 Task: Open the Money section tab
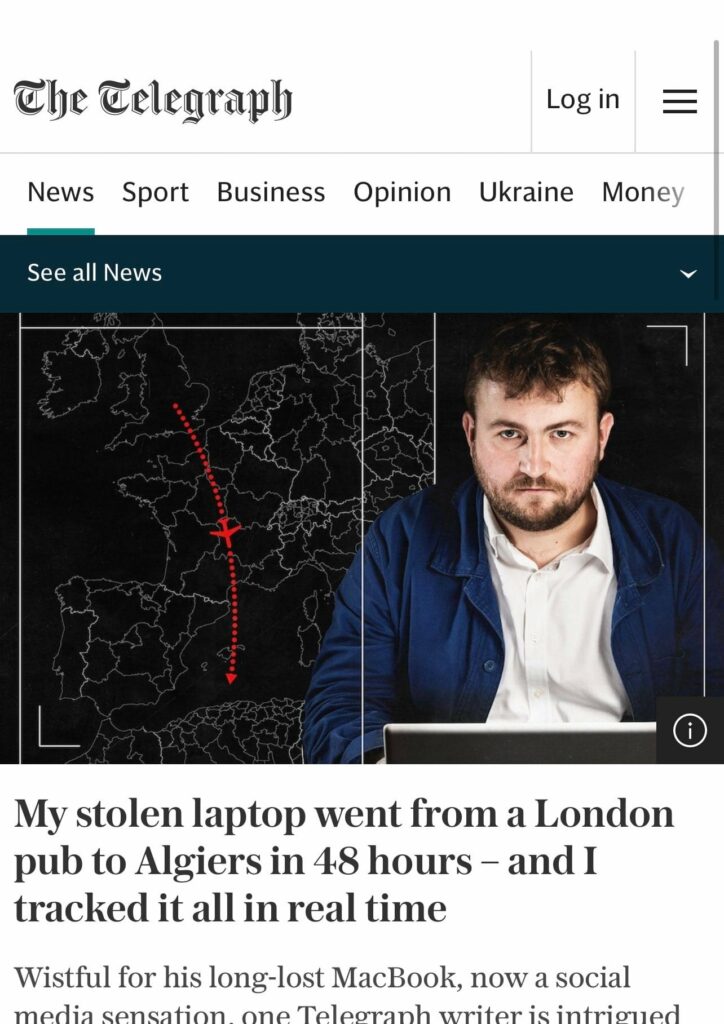tap(643, 192)
